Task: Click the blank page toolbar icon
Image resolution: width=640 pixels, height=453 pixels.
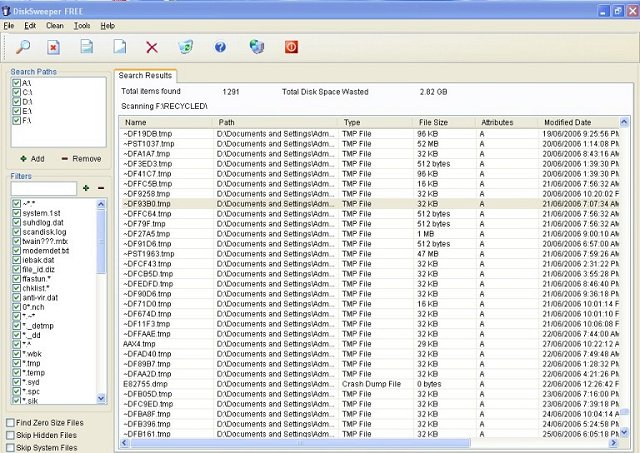Action: (x=119, y=47)
